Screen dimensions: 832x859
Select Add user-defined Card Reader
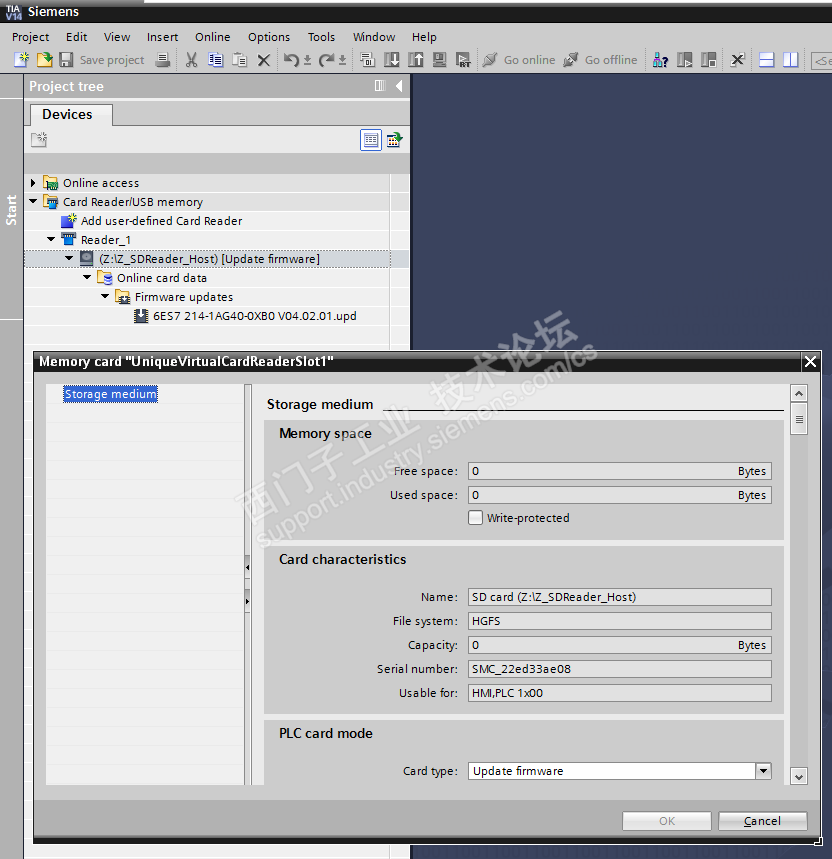(161, 221)
